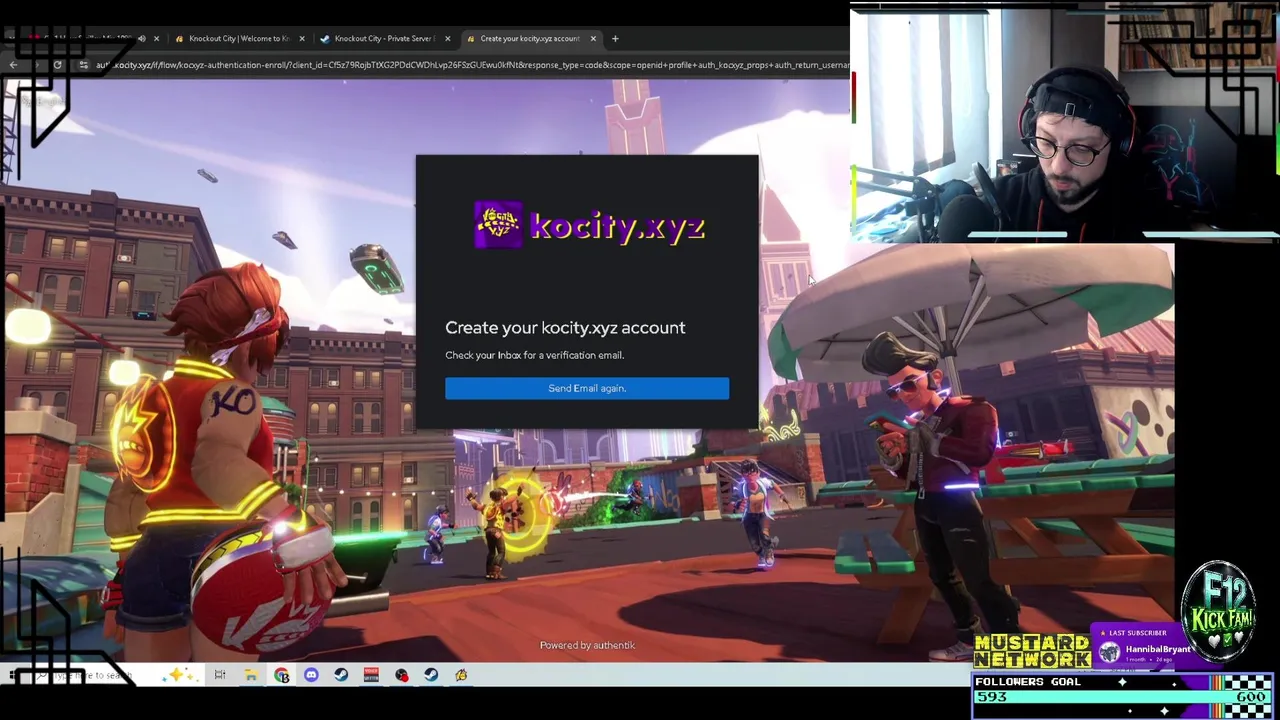Image resolution: width=1280 pixels, height=720 pixels.
Task: Close the Knockout City Private Server tab
Action: click(x=447, y=39)
